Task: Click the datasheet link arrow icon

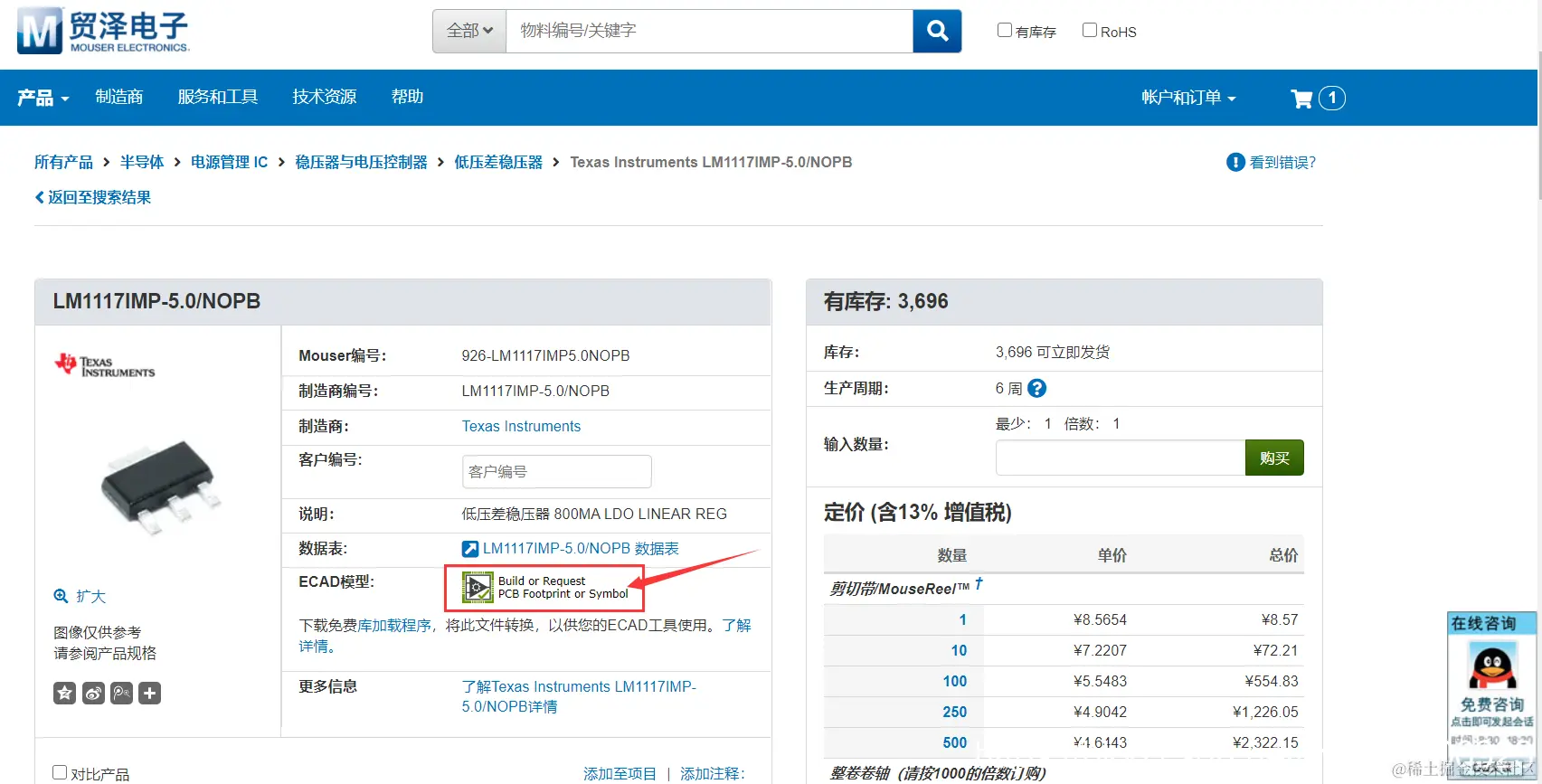Action: 470,549
